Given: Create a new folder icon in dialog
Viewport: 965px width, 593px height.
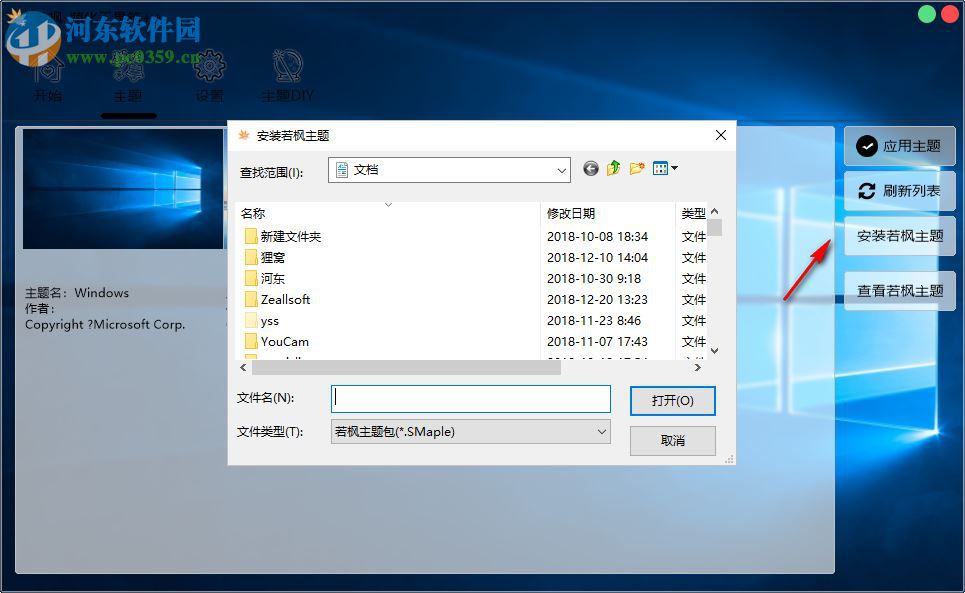Looking at the screenshot, I should [x=637, y=168].
